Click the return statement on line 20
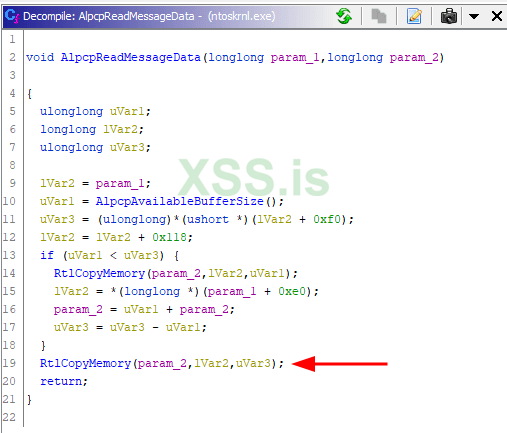This screenshot has height=433, width=507. pyautogui.click(x=61, y=381)
